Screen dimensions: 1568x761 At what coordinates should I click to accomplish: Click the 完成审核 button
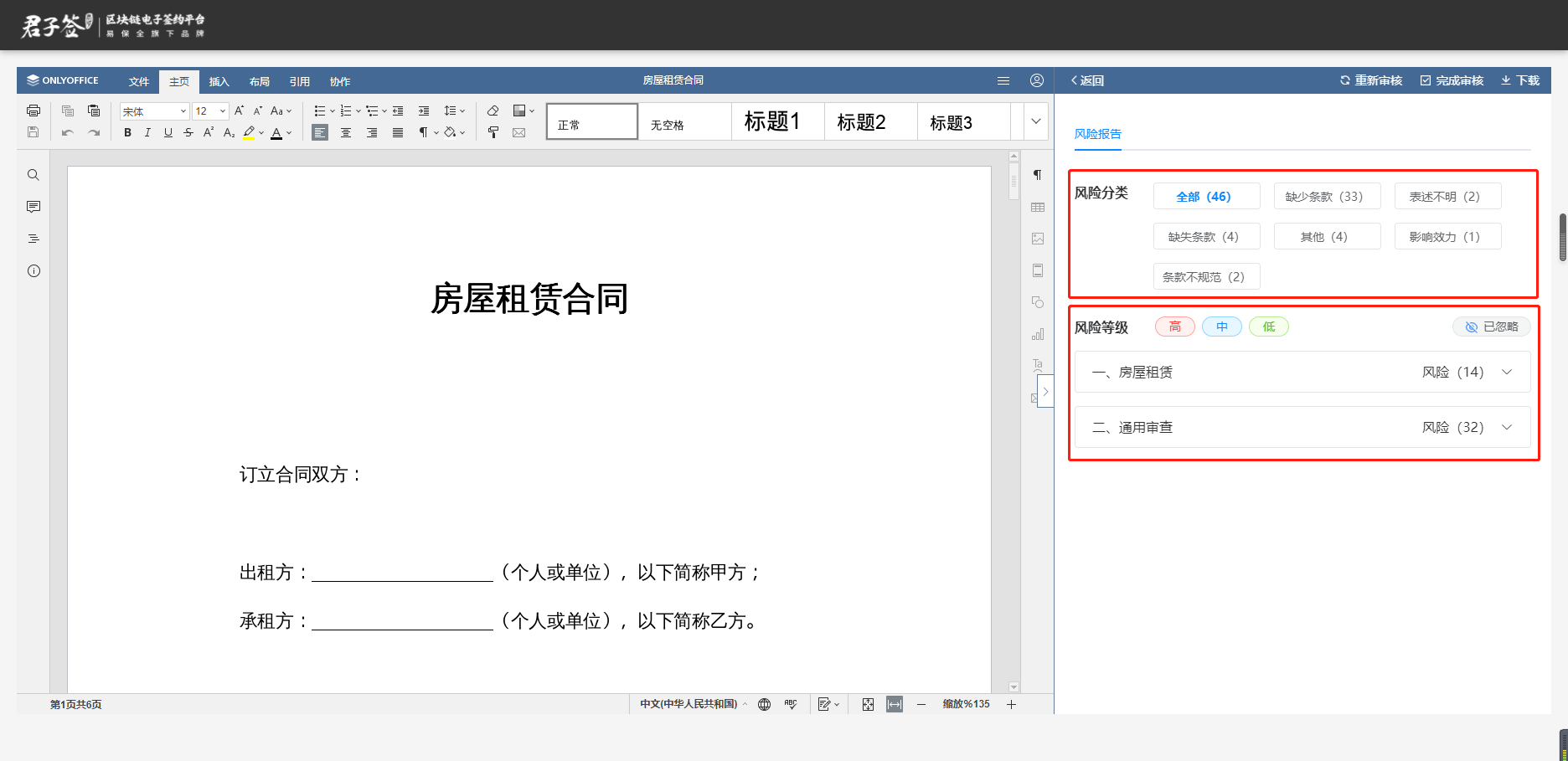(x=1452, y=80)
